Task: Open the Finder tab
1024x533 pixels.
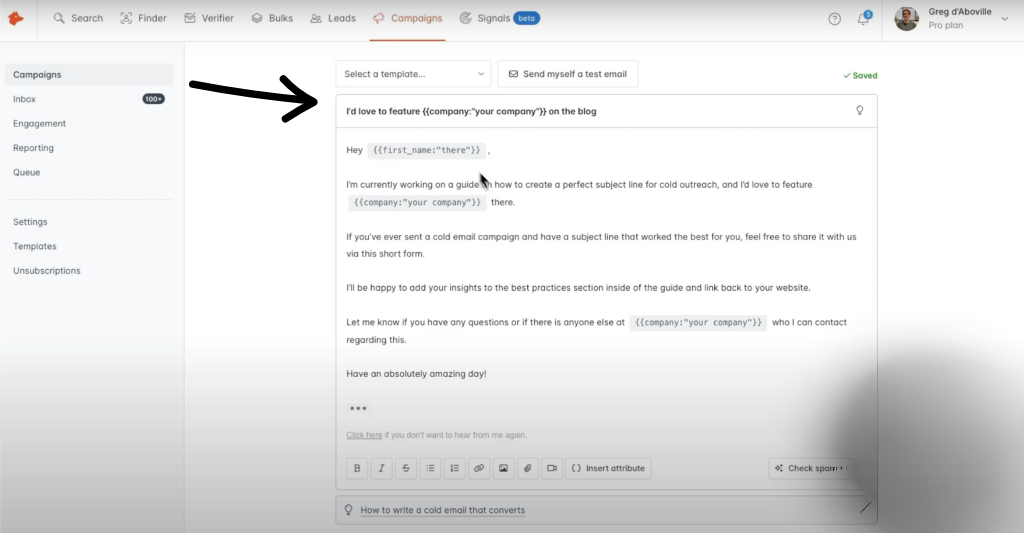Action: click(x=144, y=18)
